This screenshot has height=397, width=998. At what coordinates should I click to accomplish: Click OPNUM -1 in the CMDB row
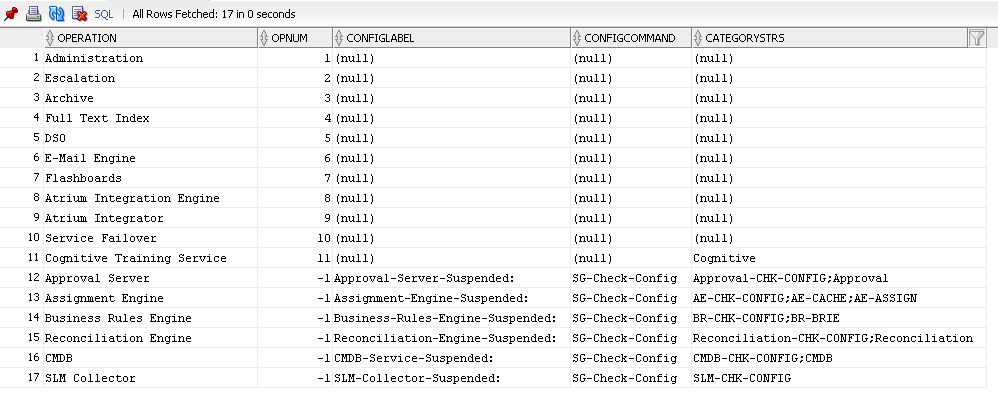(295, 358)
